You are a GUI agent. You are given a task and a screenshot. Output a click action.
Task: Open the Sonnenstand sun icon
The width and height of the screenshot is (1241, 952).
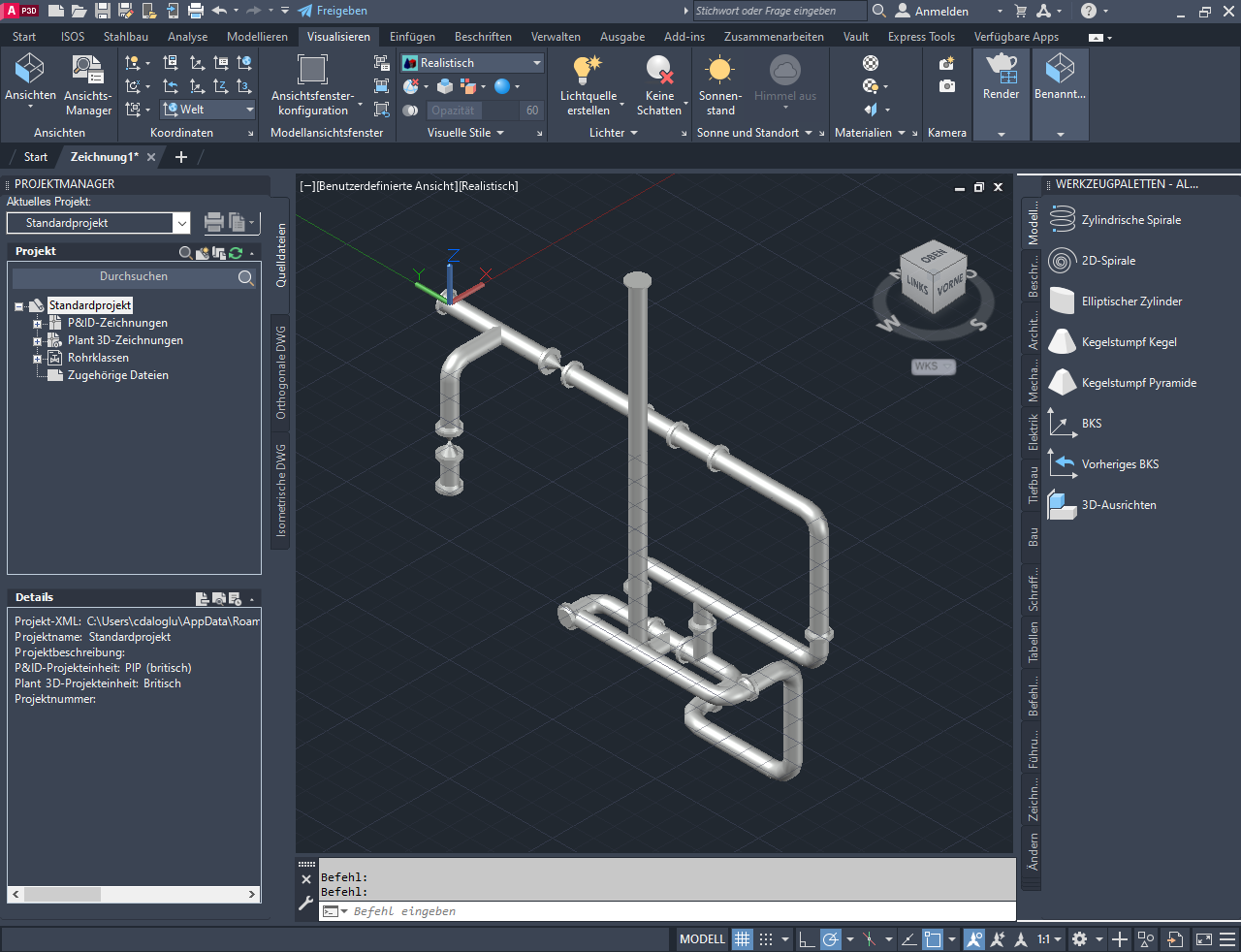pos(719,70)
